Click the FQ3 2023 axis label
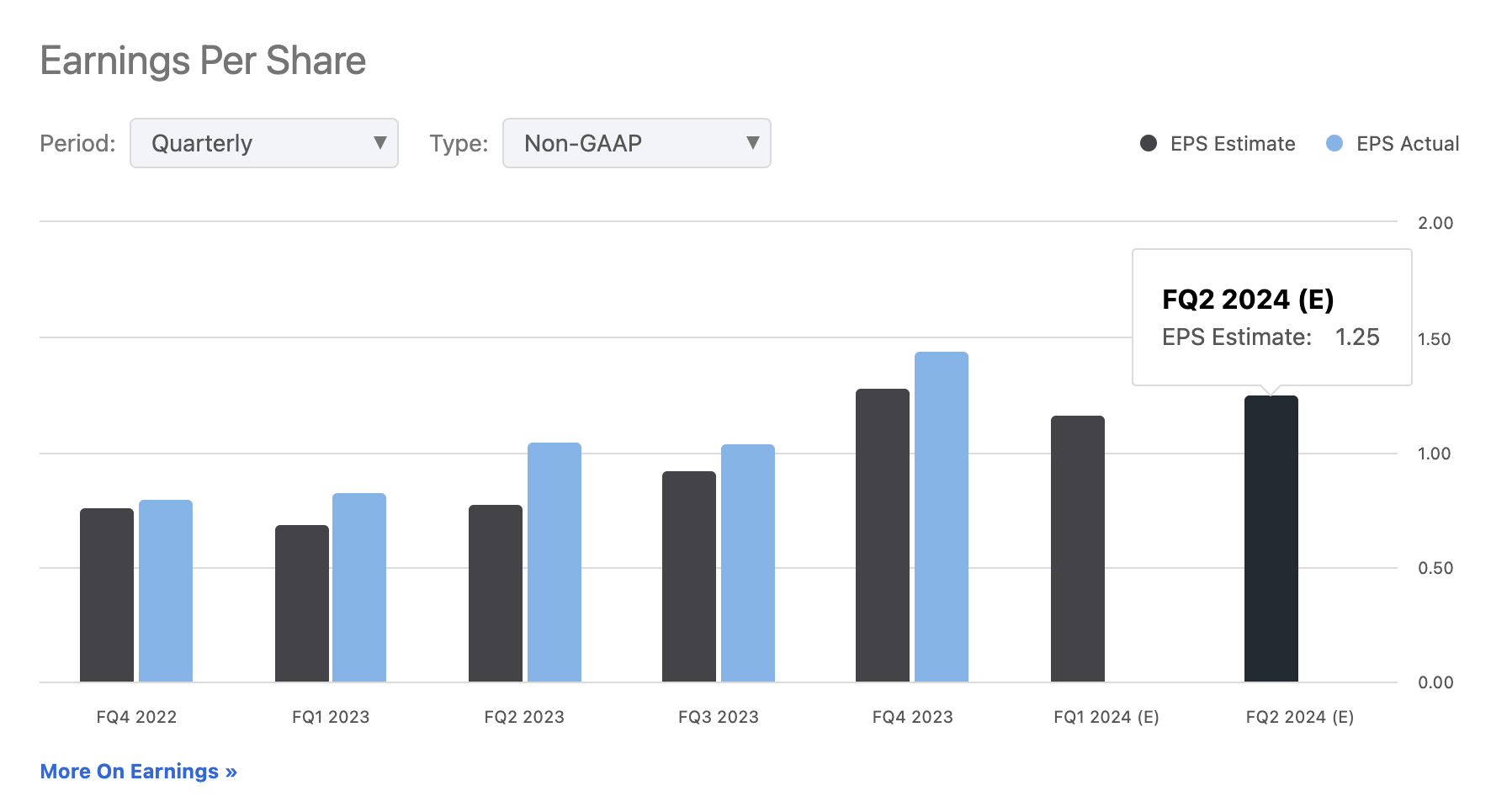 (718, 716)
